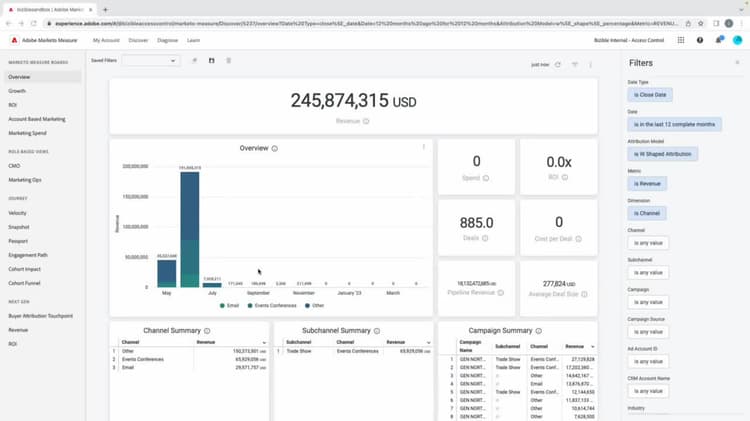This screenshot has height=421, width=750.
Task: Open the help question mark icon
Action: coord(700,40)
